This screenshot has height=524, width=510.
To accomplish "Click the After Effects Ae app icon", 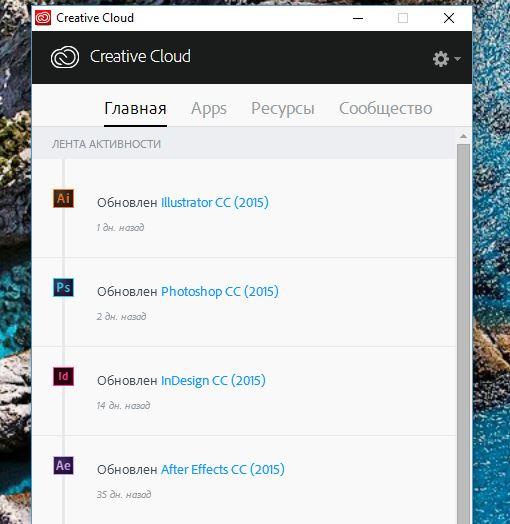I will click(x=63, y=466).
